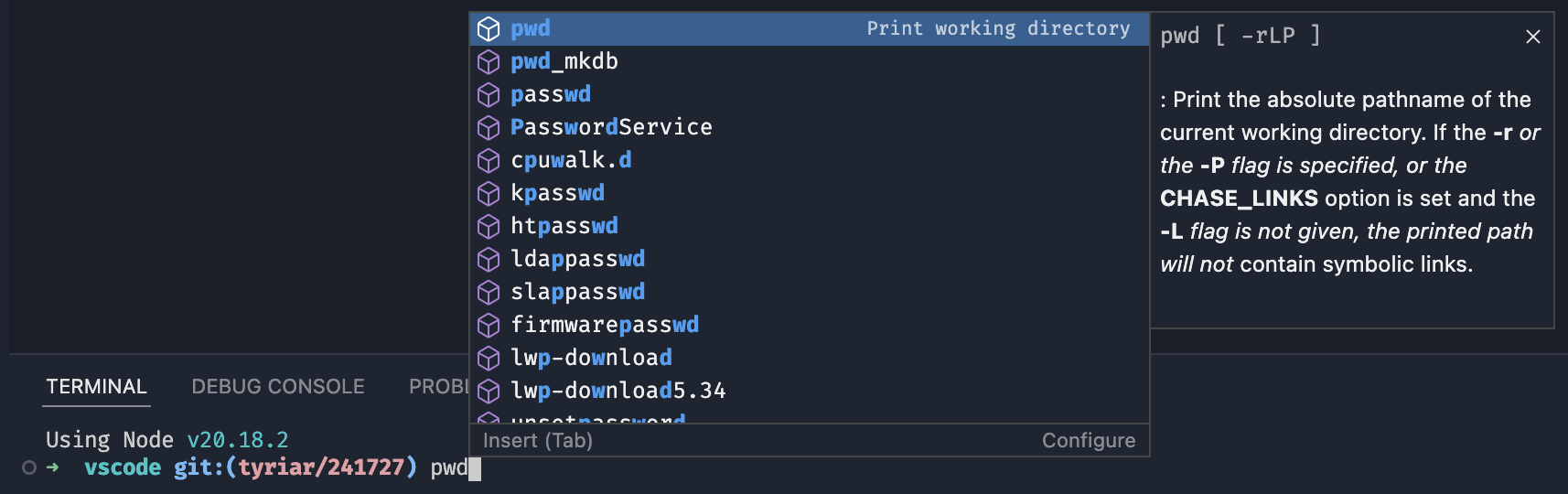Switch to the DEBUG CONSOLE tab
The image size is (1568, 494).
coord(278,387)
